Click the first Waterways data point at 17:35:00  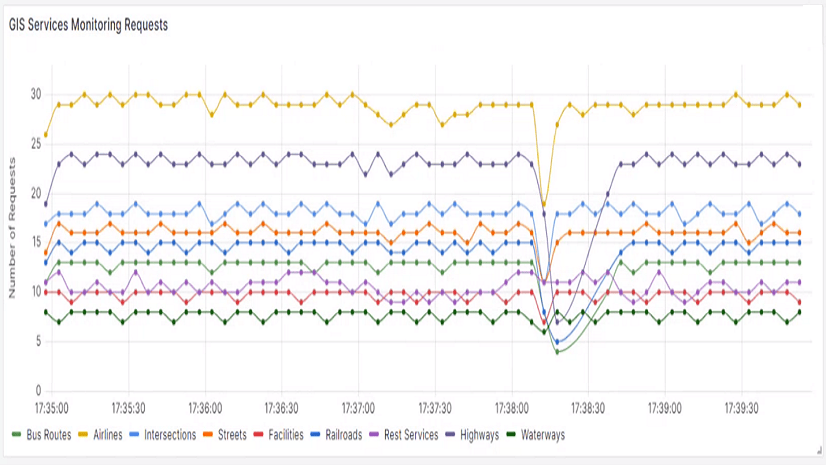click(46, 312)
